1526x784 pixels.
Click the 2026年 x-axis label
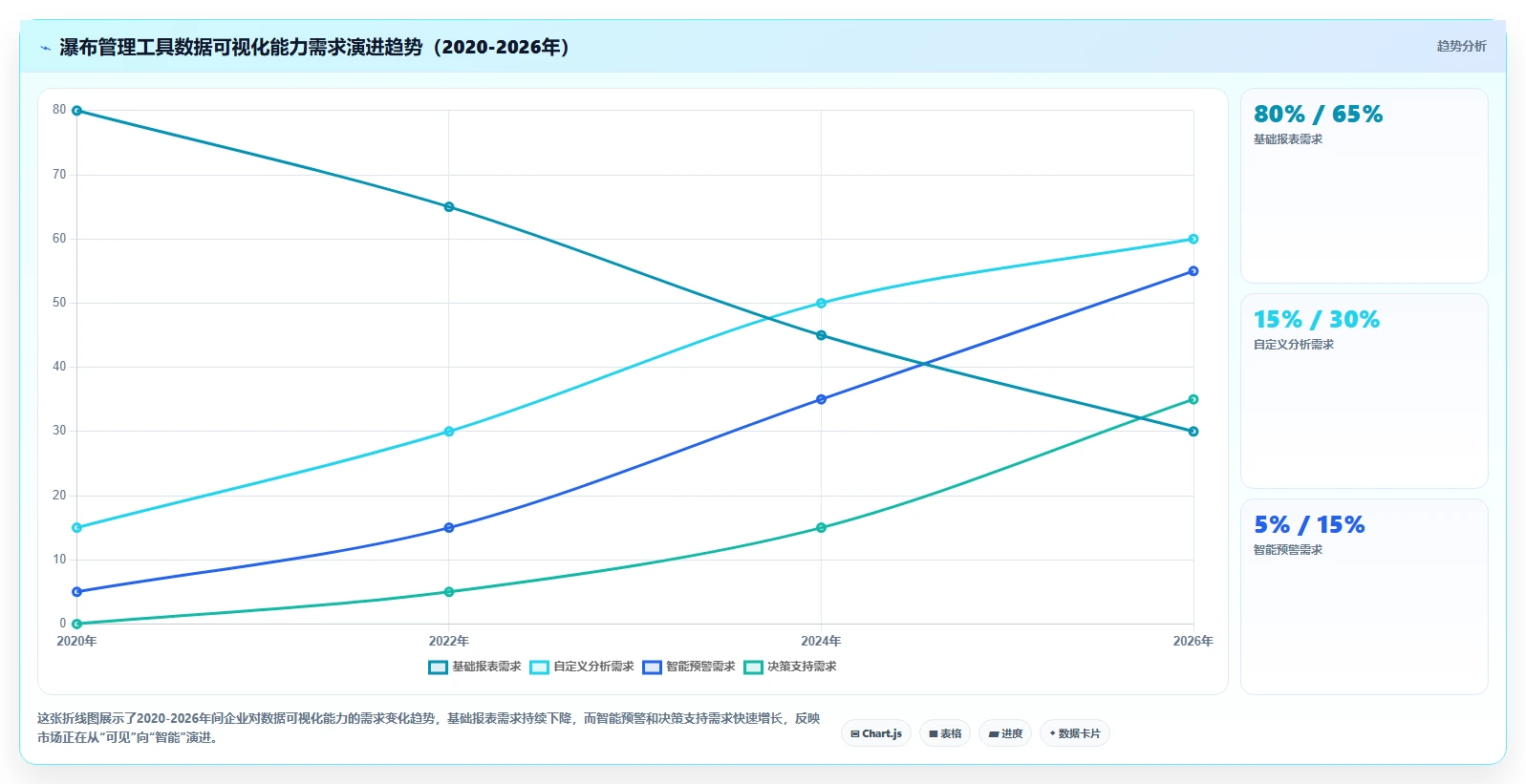tap(1193, 641)
